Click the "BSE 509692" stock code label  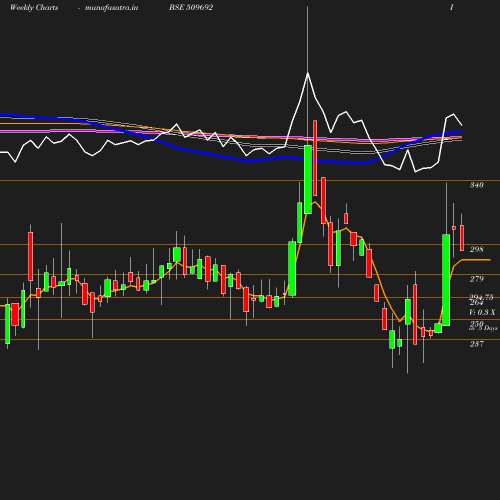point(191,7)
